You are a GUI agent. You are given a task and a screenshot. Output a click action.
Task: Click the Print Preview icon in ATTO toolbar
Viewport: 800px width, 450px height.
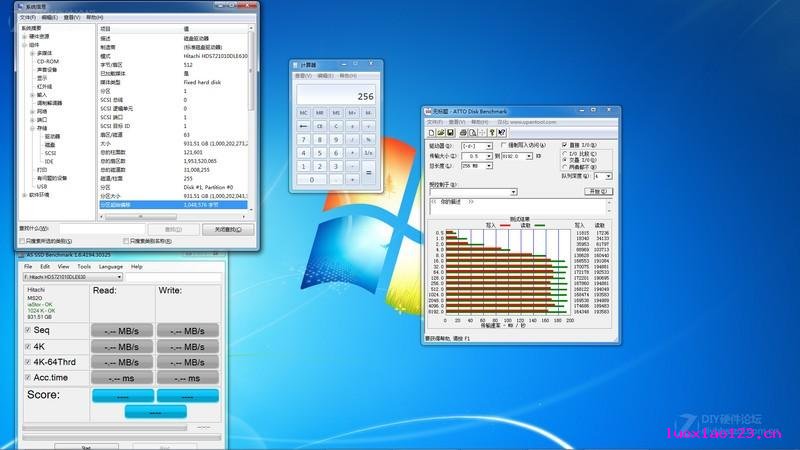click(x=472, y=133)
